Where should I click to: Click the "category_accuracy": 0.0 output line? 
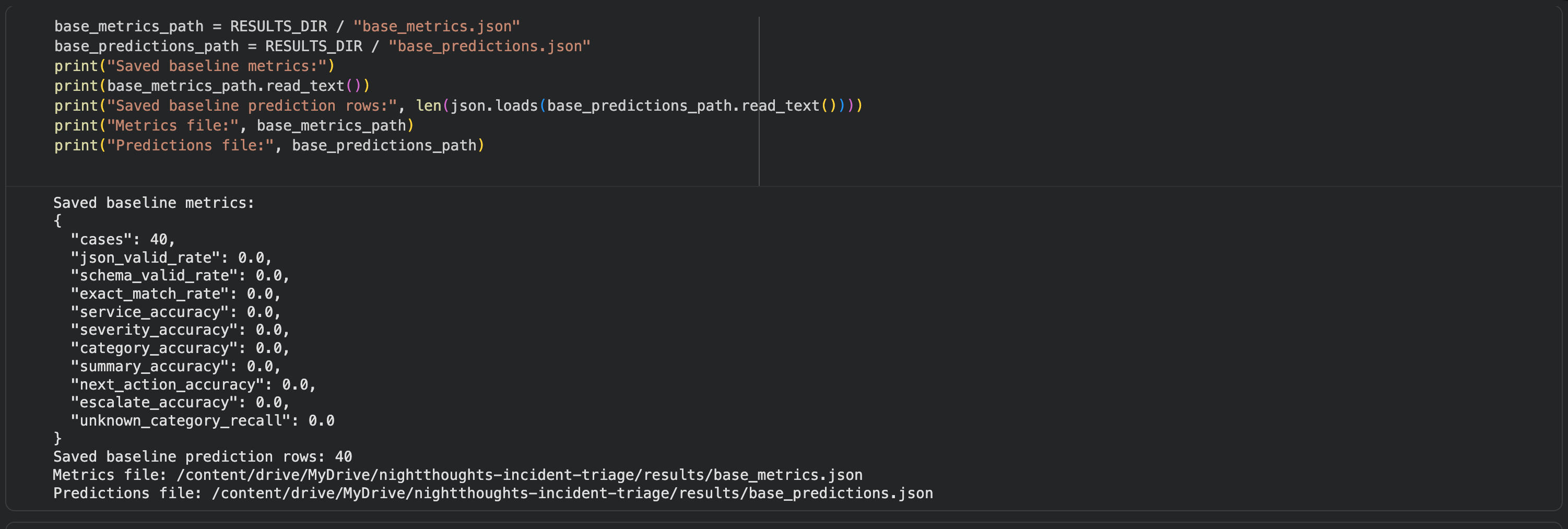180,348
